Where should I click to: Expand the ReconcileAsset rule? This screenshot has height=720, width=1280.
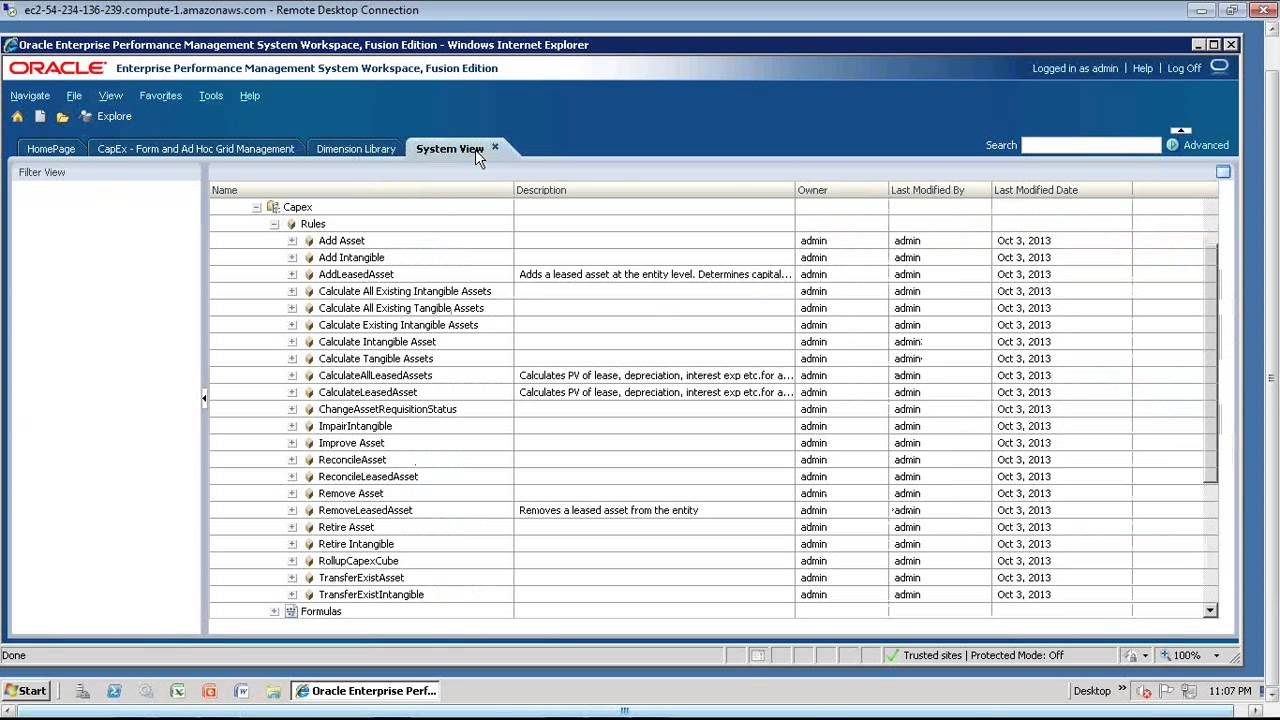pos(292,460)
